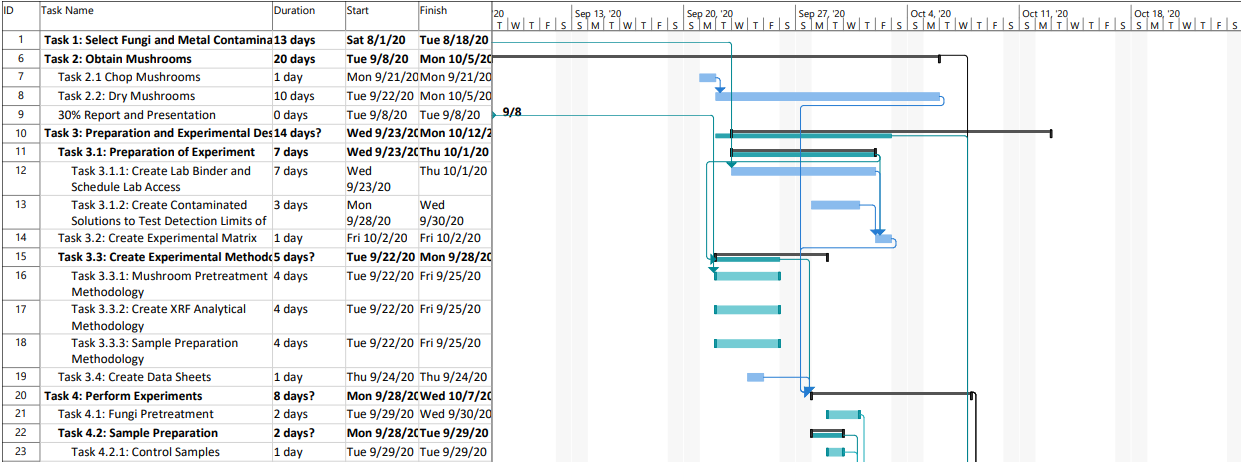Select Task 3.3: Create Experimental Methodology name

[155, 257]
